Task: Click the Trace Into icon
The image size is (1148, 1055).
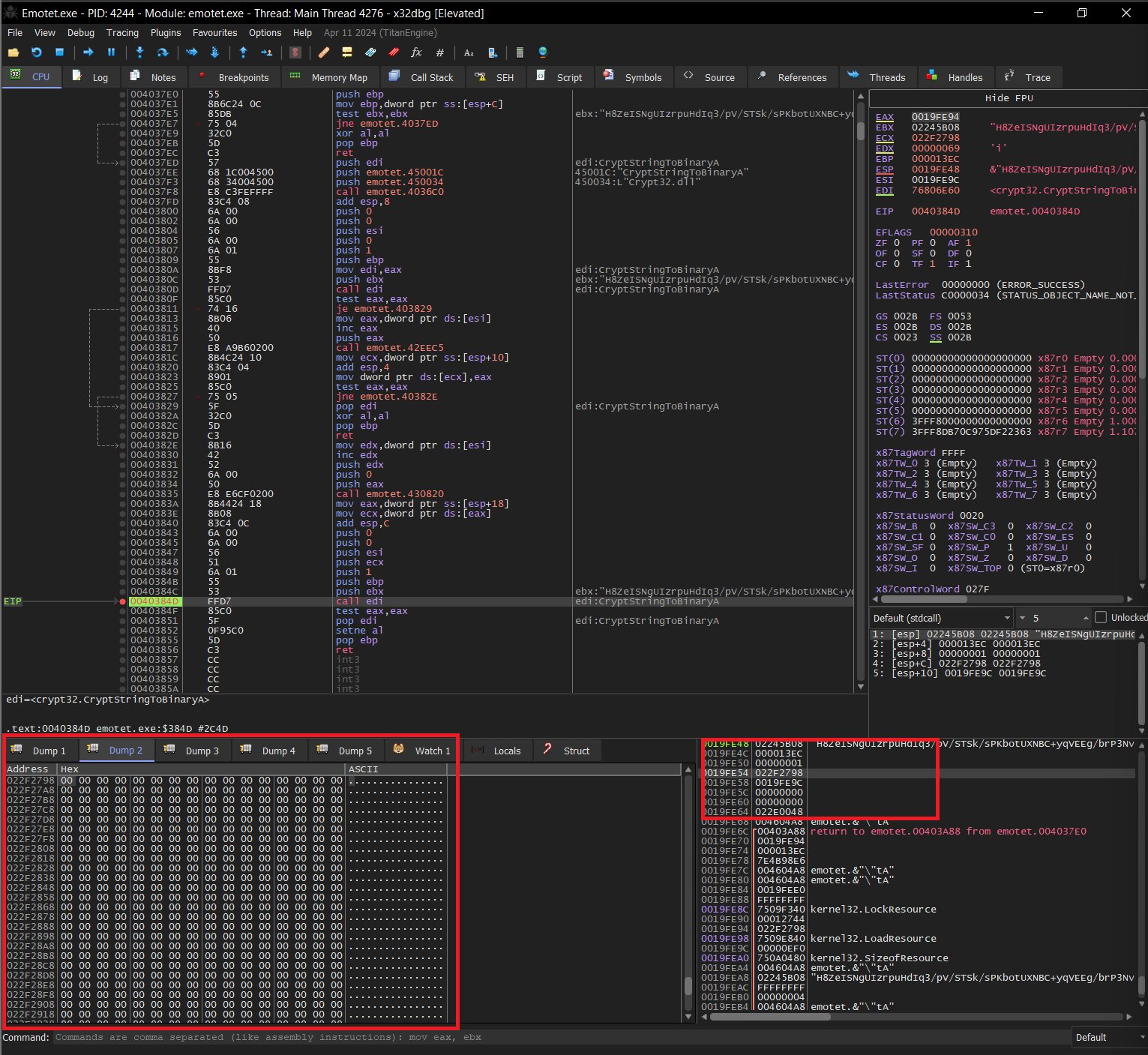Action: point(192,52)
